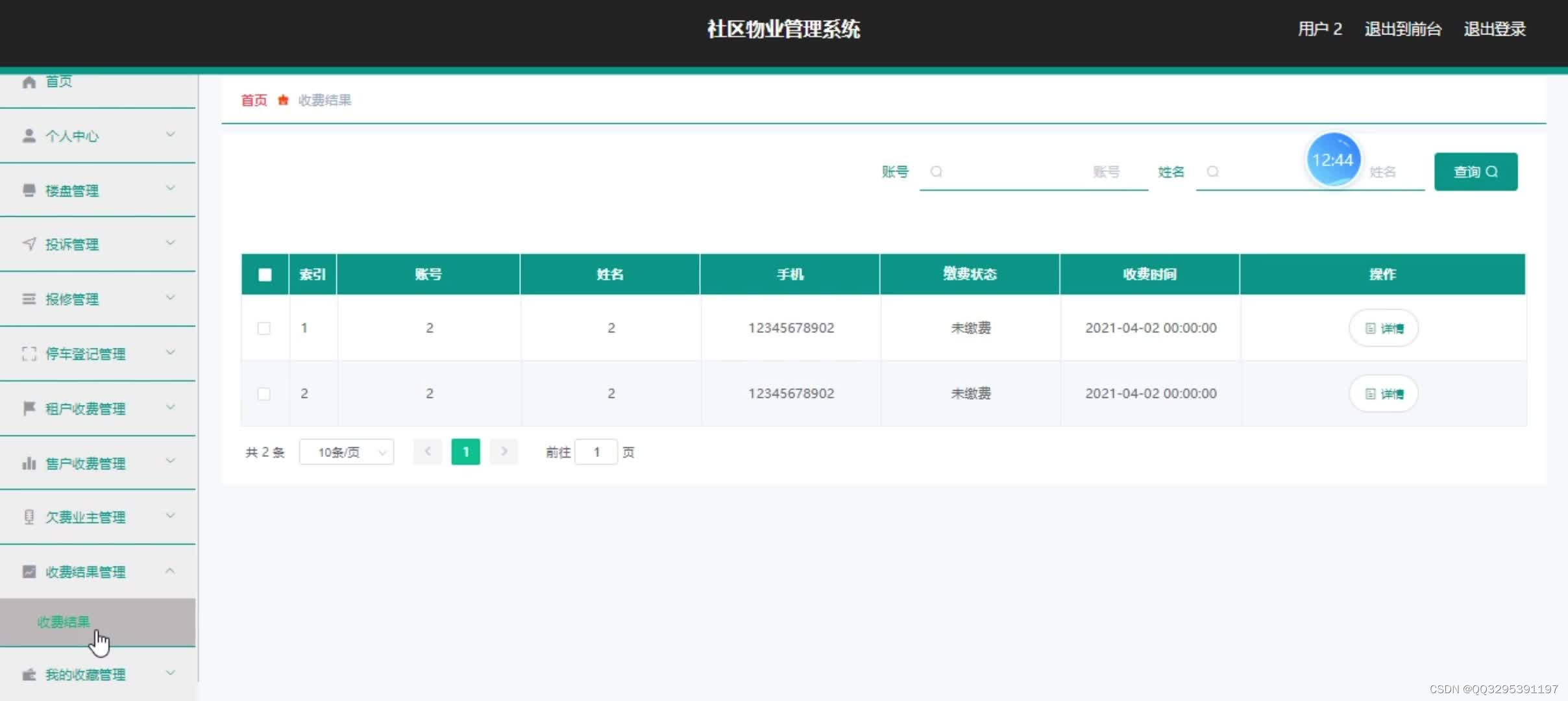This screenshot has height=701, width=1568.
Task: Click the blue 12:44 timer bubble
Action: pos(1333,160)
